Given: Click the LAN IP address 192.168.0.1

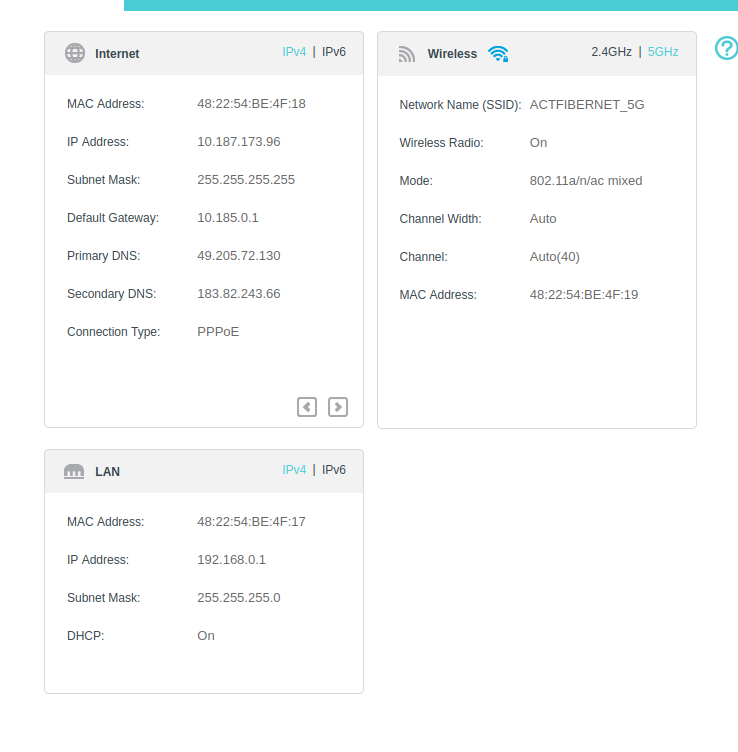Looking at the screenshot, I should [x=231, y=560].
